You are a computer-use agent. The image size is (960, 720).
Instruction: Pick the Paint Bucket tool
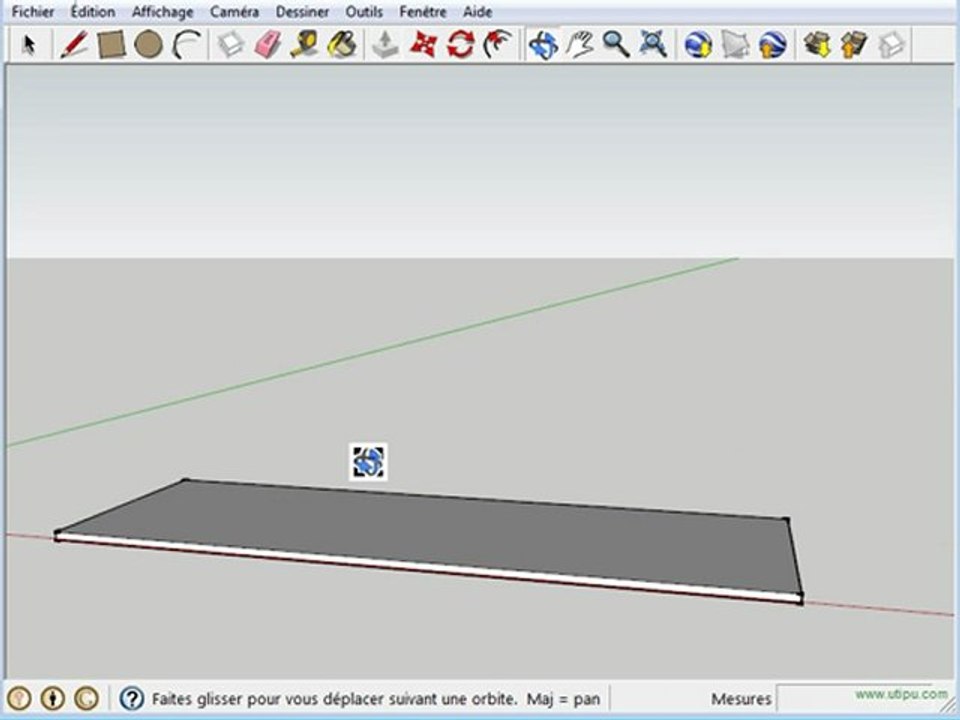pyautogui.click(x=342, y=45)
